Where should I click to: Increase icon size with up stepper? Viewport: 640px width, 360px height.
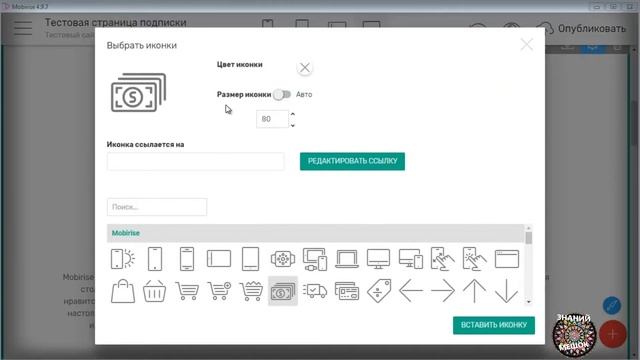coord(293,114)
